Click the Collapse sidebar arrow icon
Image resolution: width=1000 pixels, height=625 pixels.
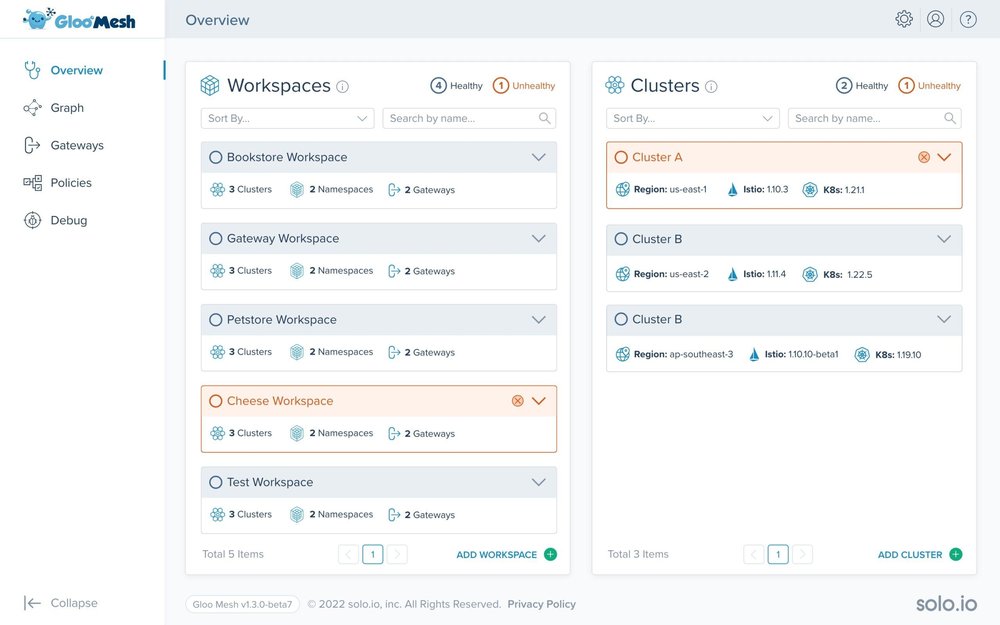click(32, 603)
